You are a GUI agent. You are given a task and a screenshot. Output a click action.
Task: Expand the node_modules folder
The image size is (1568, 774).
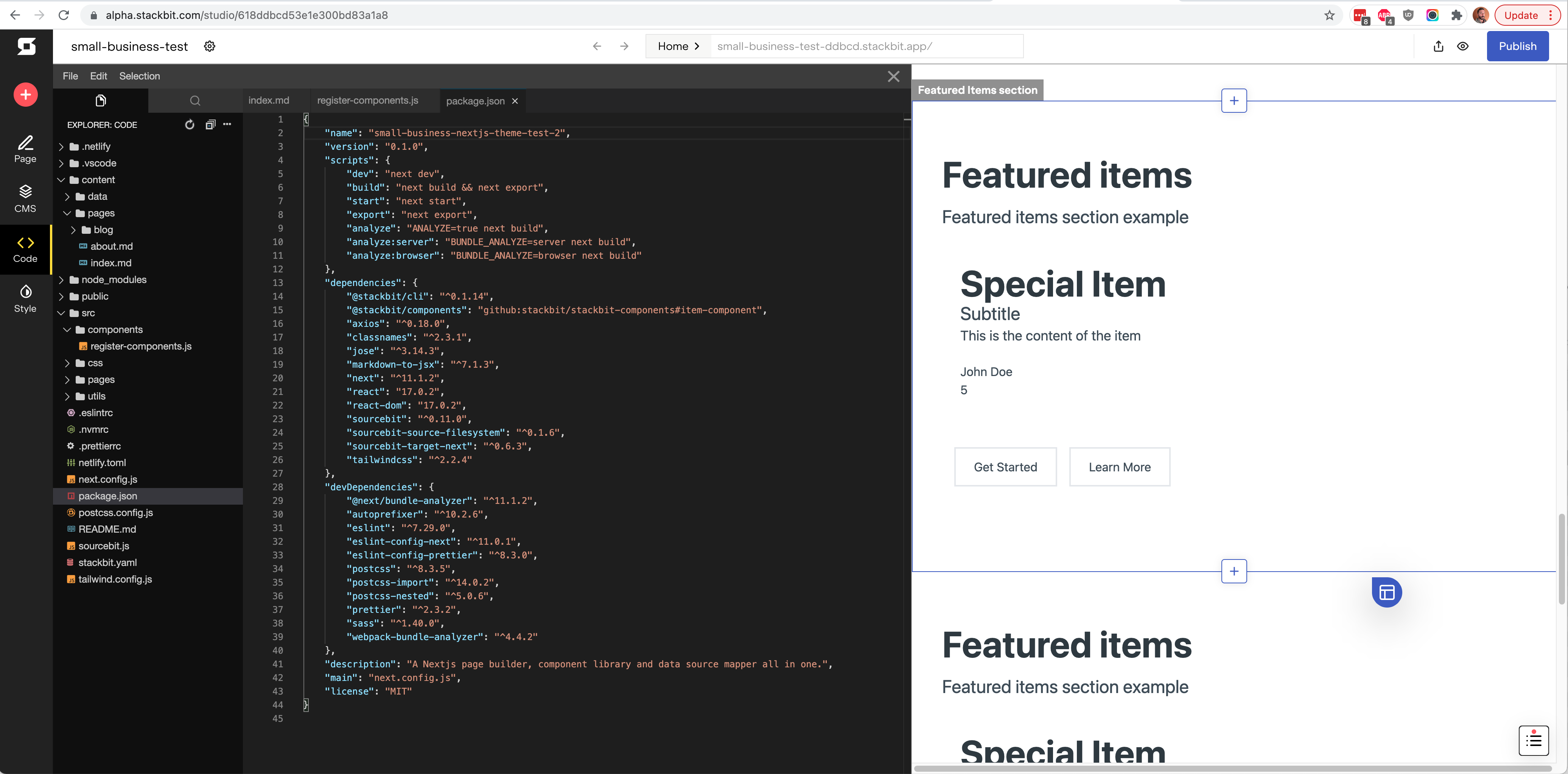(x=114, y=279)
